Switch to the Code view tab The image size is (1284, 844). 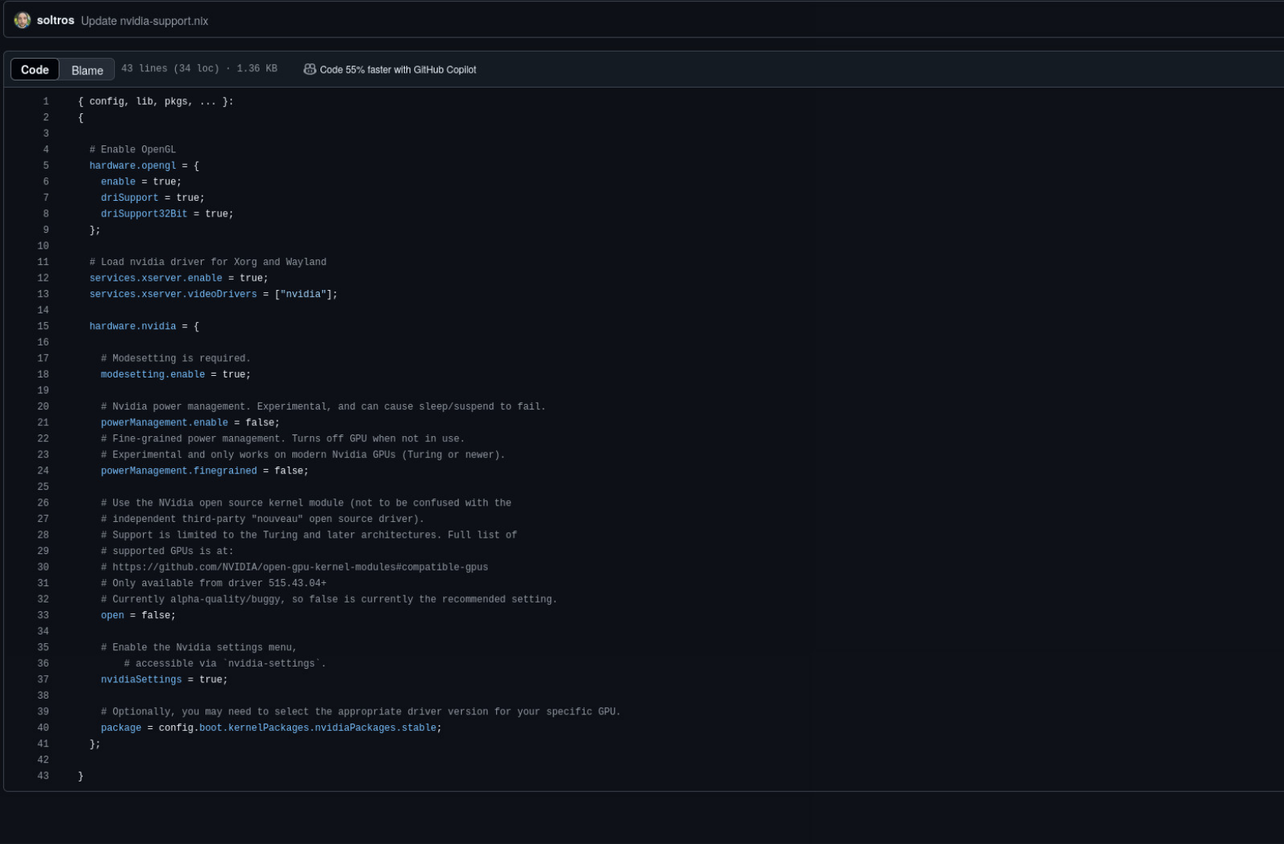point(35,69)
